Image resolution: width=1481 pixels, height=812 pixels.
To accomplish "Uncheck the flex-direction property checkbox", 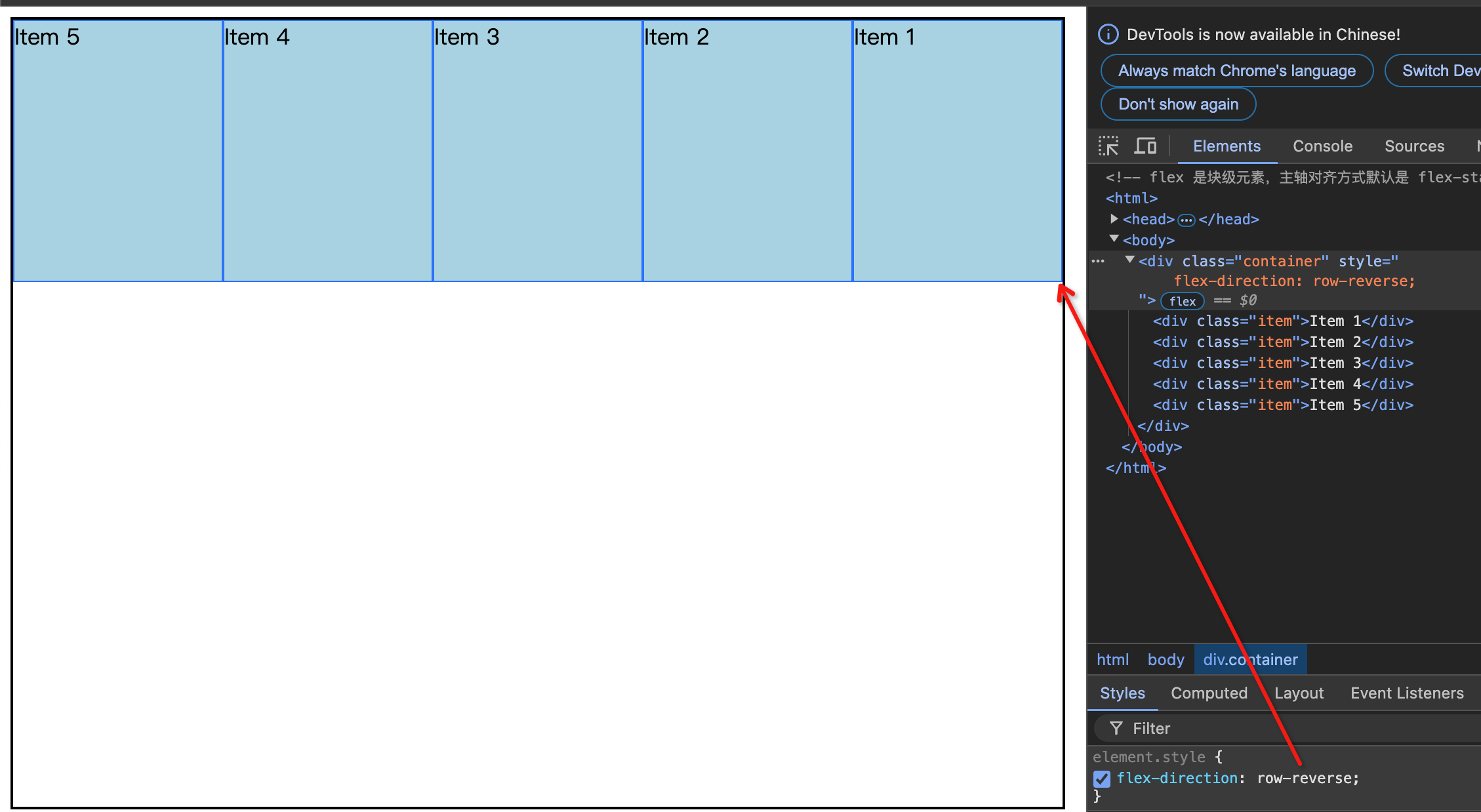I will (1102, 779).
